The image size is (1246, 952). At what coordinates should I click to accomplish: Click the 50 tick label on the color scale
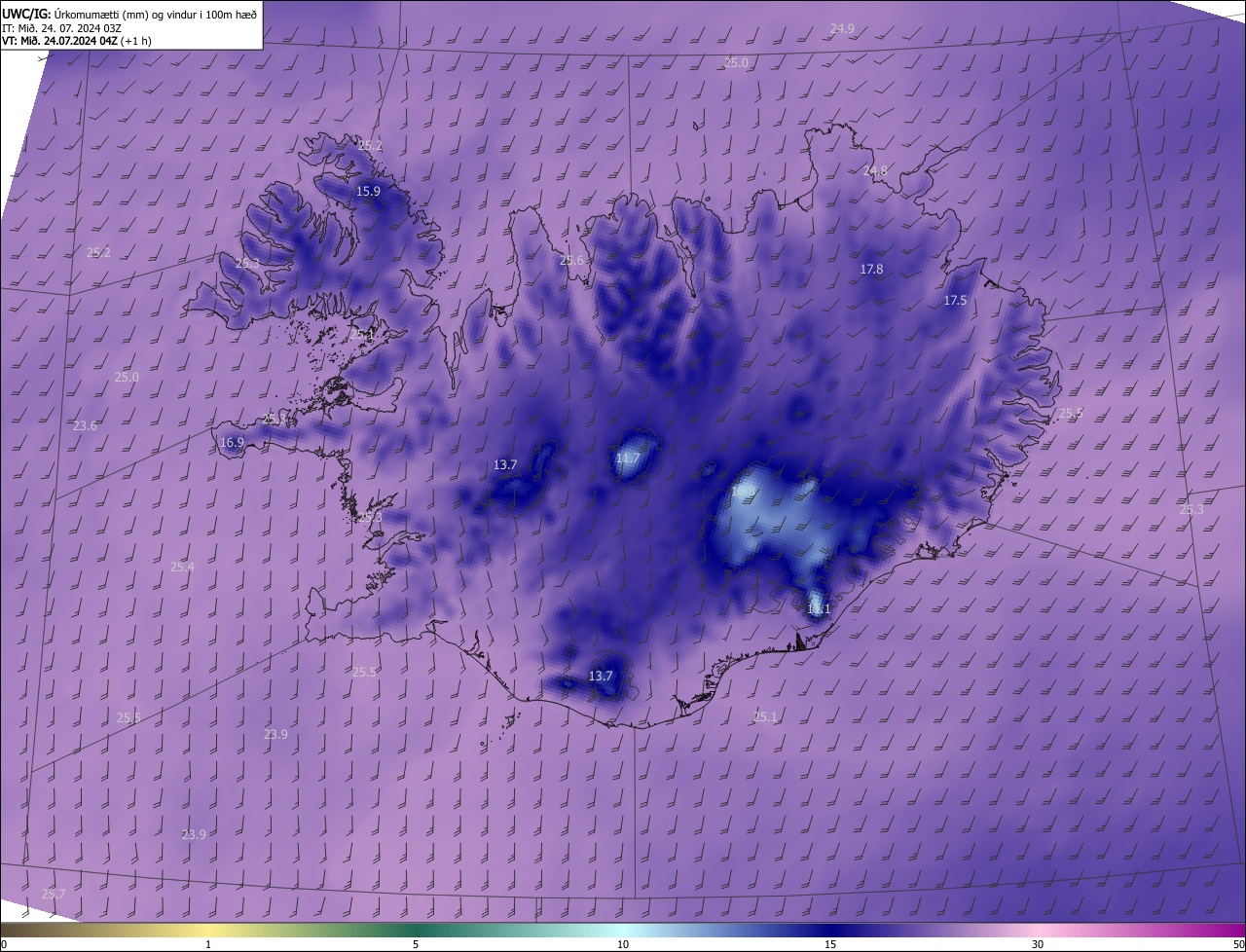tap(1238, 944)
